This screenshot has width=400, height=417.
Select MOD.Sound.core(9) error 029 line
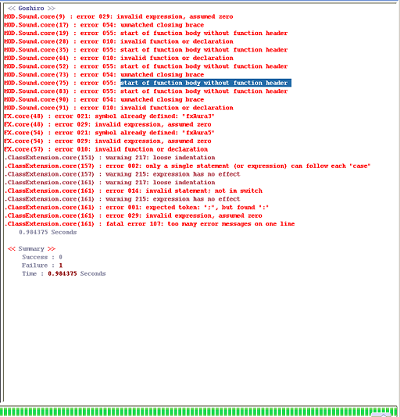tap(119, 17)
